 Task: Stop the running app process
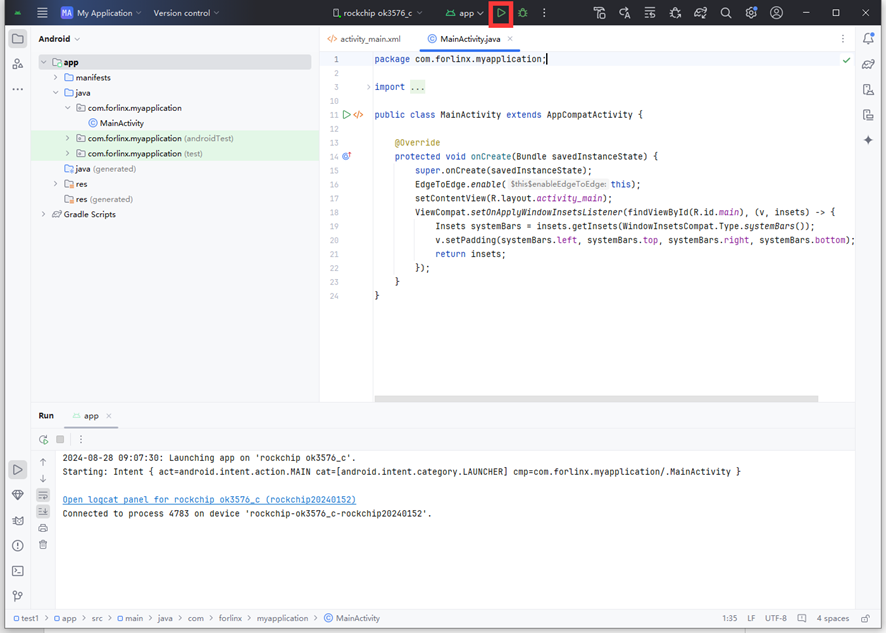(x=60, y=439)
